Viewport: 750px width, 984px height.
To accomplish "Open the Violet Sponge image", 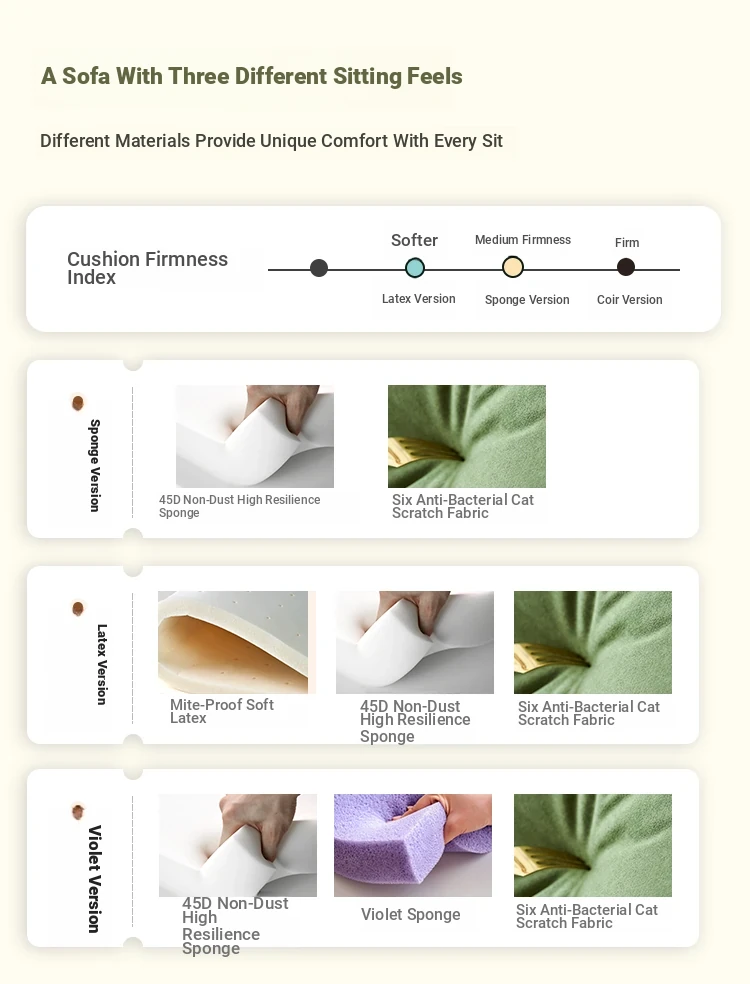I will tap(413, 845).
